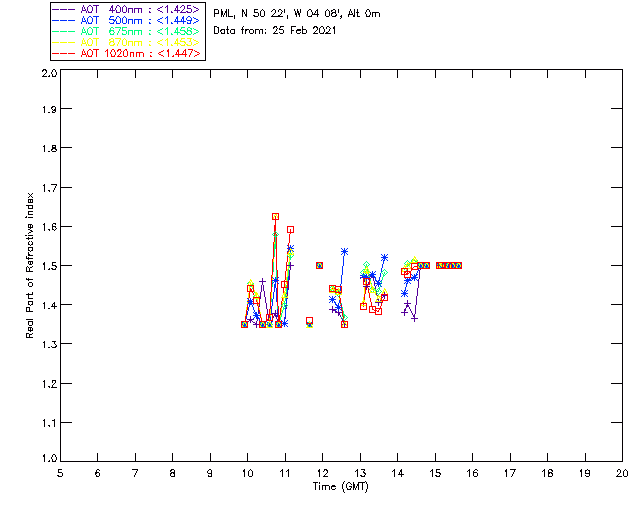Click the 1.5 y-axis tick label
The height and width of the screenshot is (512, 640).
[49, 266]
